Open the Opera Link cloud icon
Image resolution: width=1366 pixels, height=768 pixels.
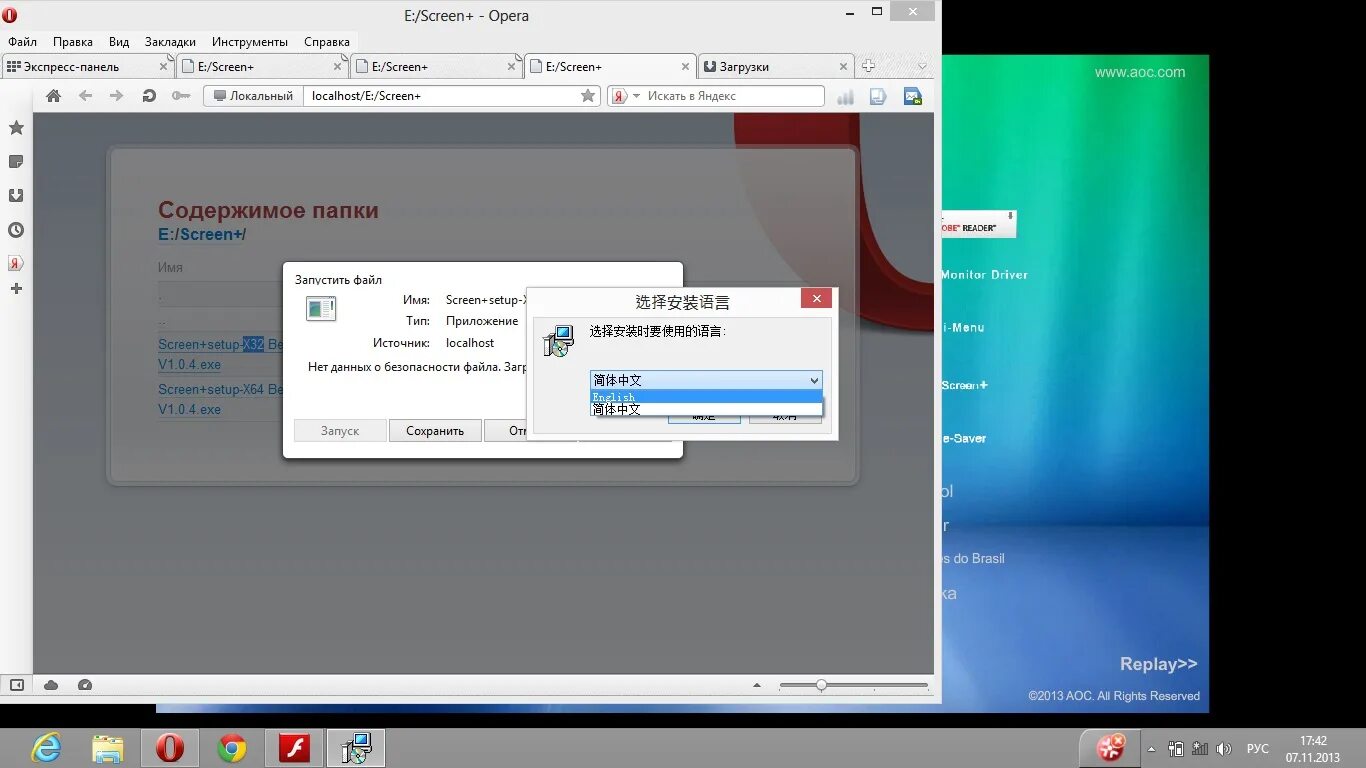click(x=51, y=685)
